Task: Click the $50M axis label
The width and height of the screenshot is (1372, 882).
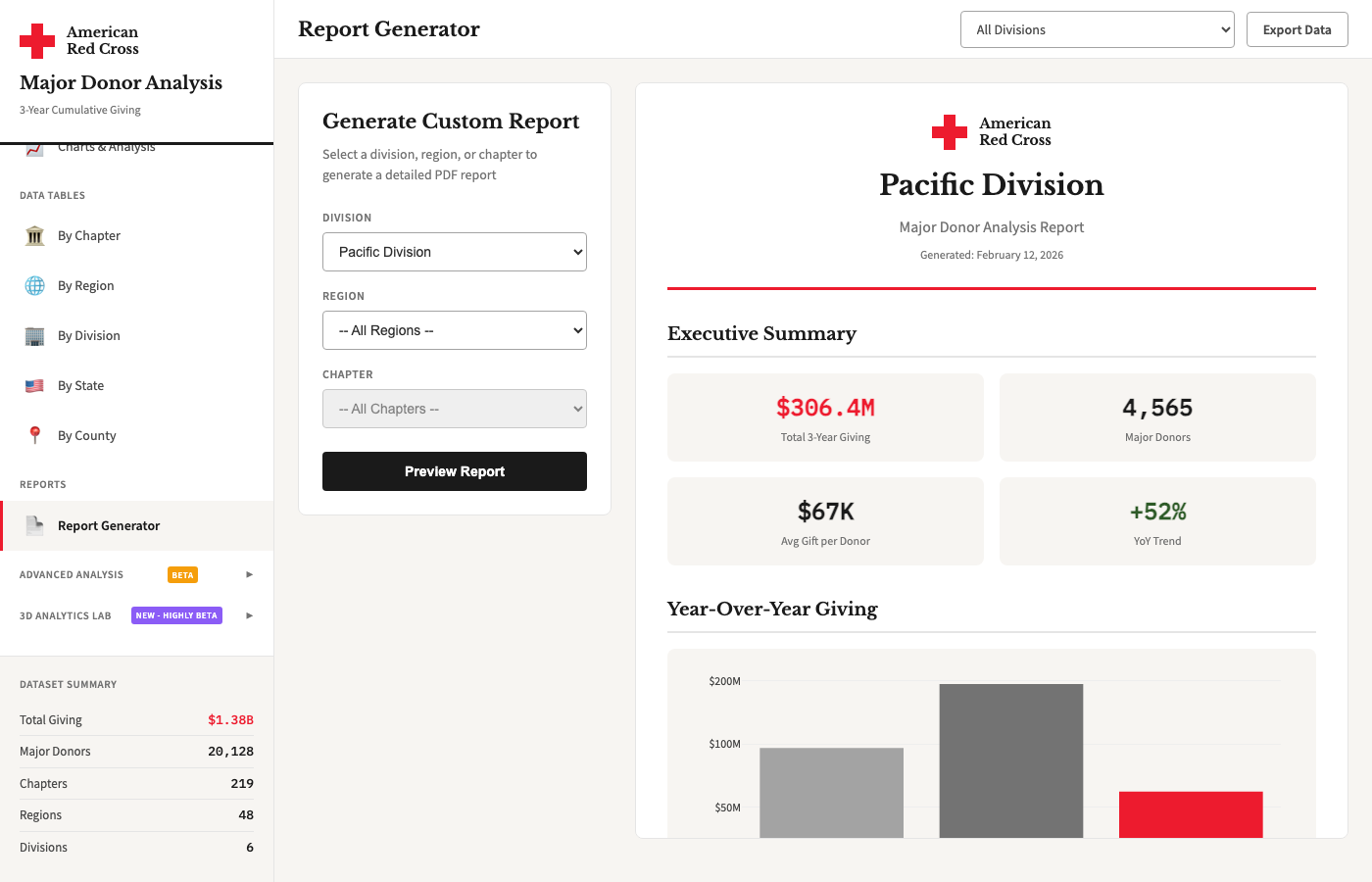Action: 728,808
